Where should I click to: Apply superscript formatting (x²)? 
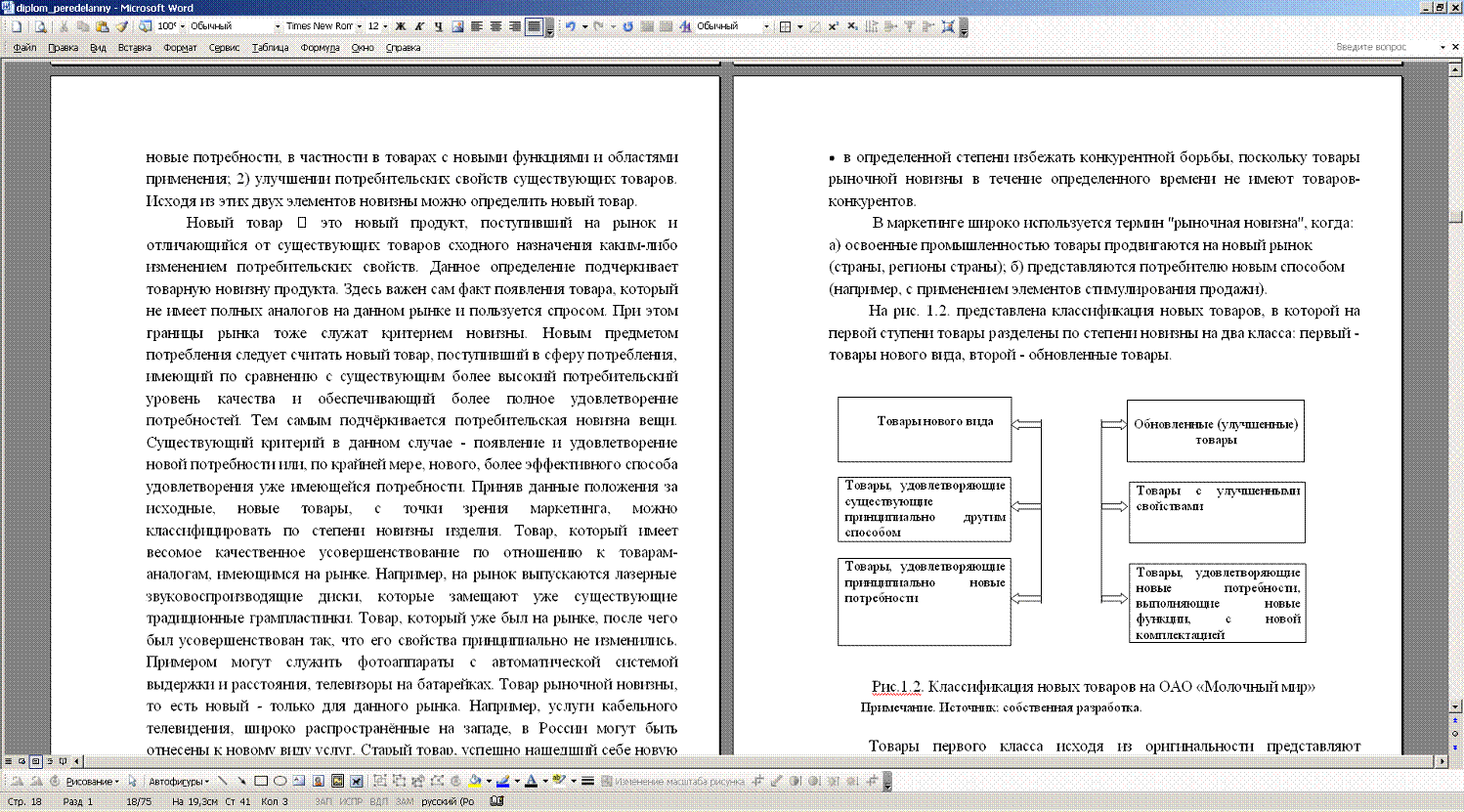(834, 26)
